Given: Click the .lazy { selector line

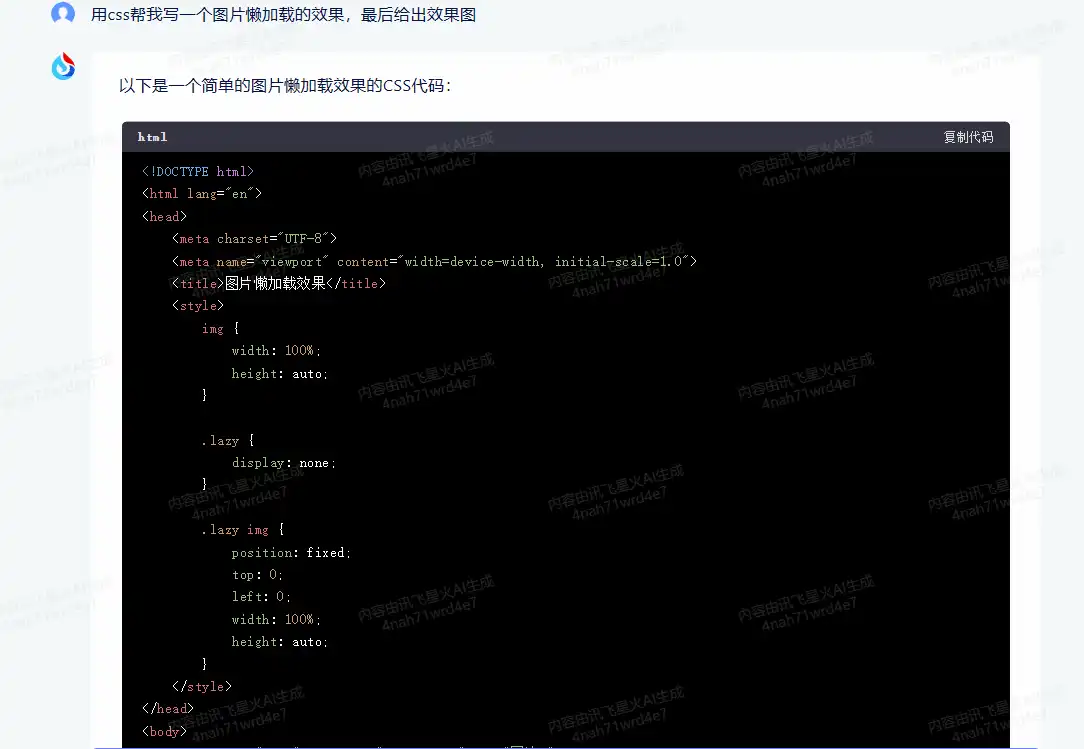Looking at the screenshot, I should coord(228,441).
